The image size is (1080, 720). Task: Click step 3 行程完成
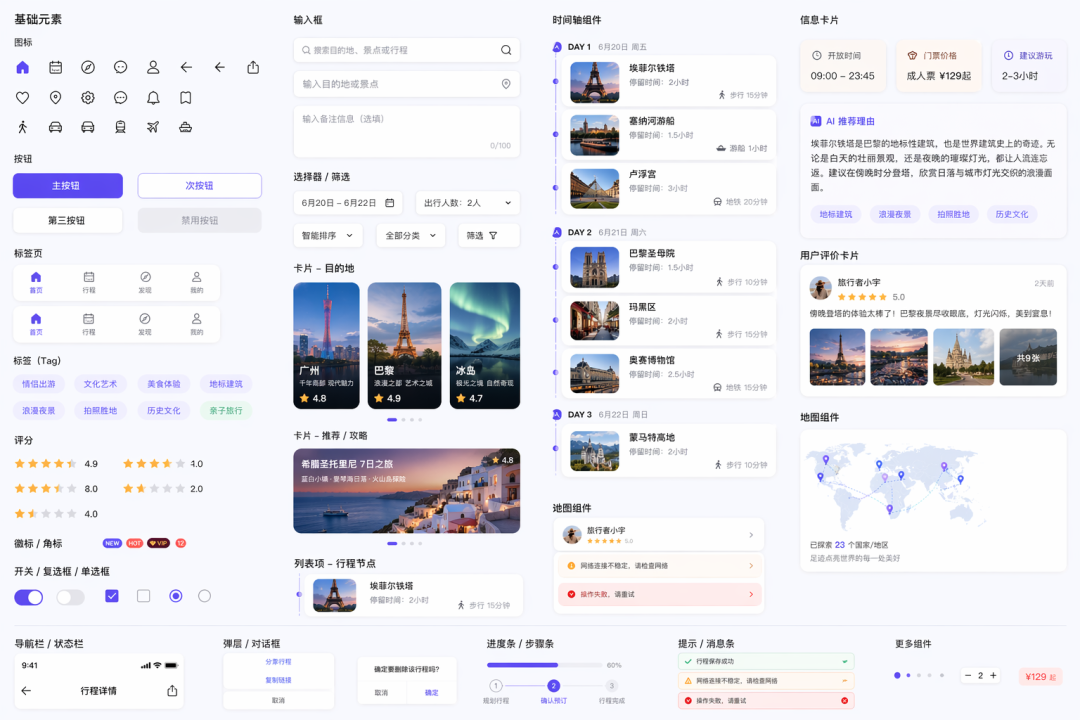click(612, 686)
